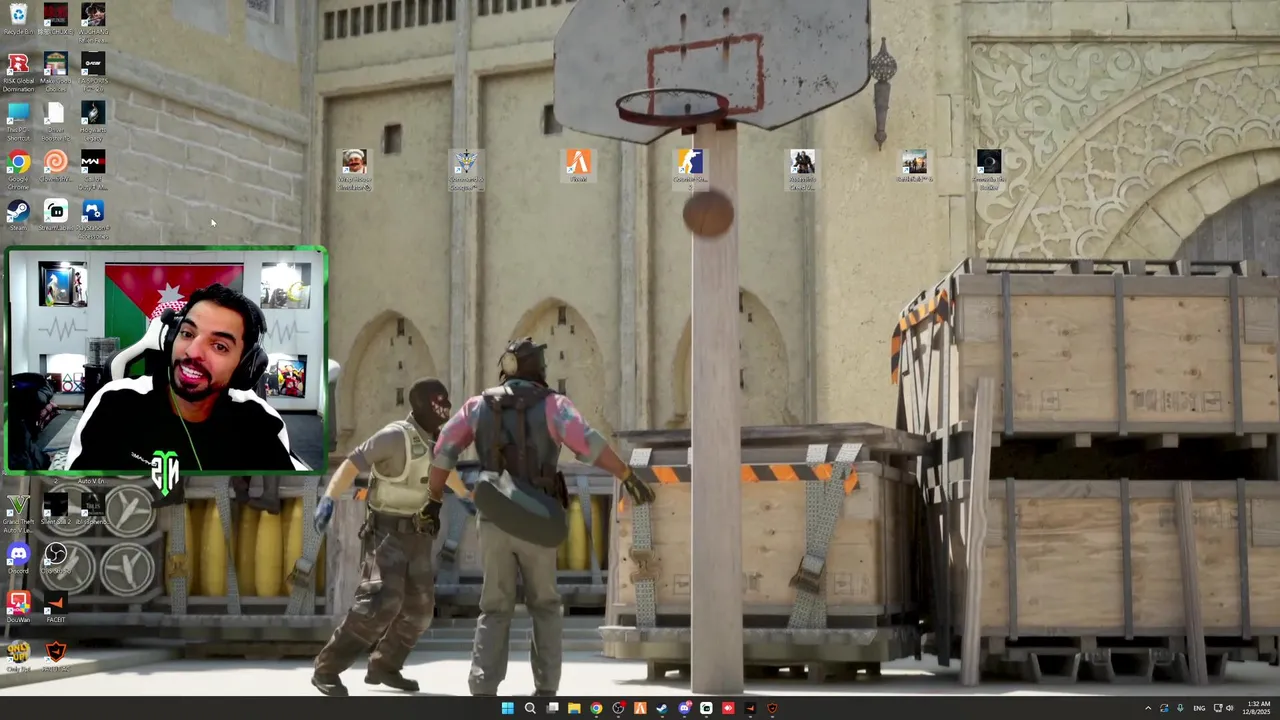Viewport: 1280px width, 720px height.
Task: Open Discord desktop shortcut
Action: tap(18, 556)
